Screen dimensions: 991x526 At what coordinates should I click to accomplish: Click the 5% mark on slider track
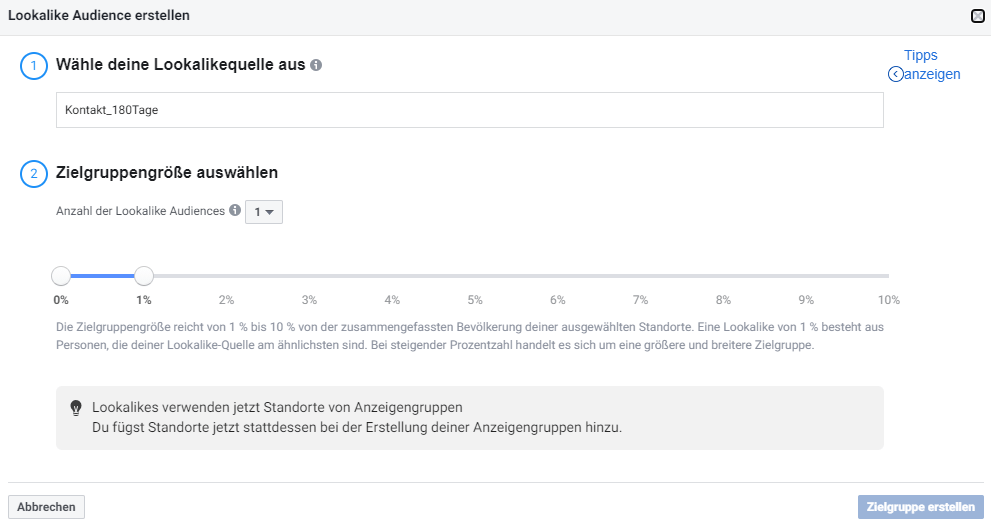pos(475,276)
